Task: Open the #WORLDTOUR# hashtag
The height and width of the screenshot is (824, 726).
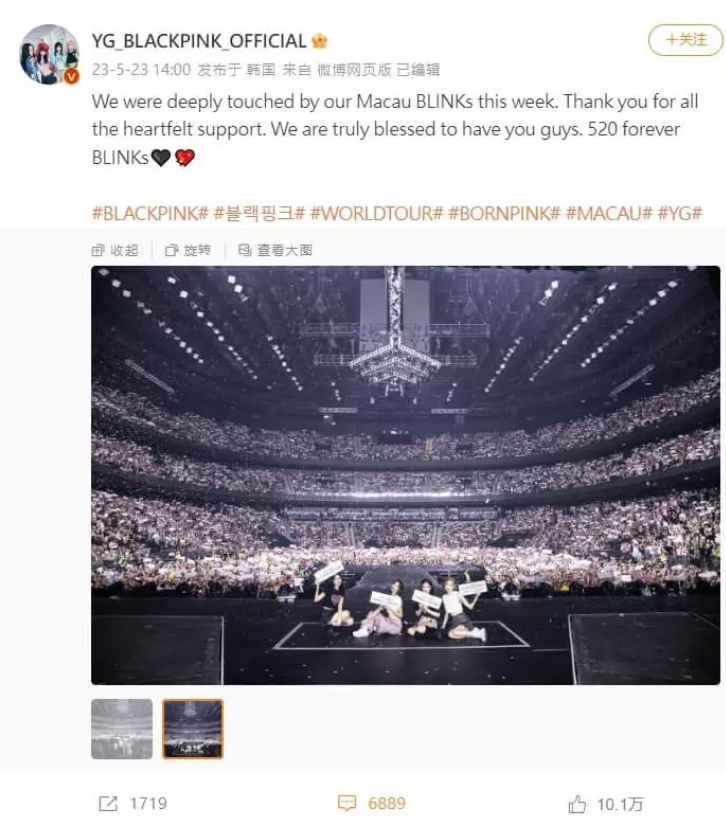Action: pos(377,213)
